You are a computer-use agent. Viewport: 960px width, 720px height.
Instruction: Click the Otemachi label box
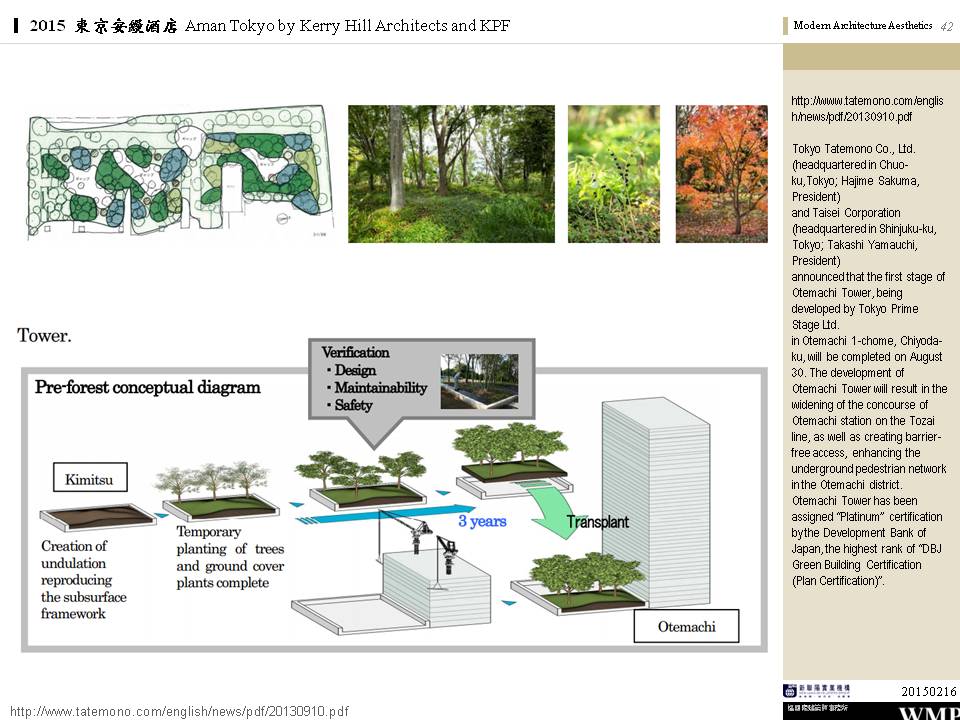click(685, 628)
